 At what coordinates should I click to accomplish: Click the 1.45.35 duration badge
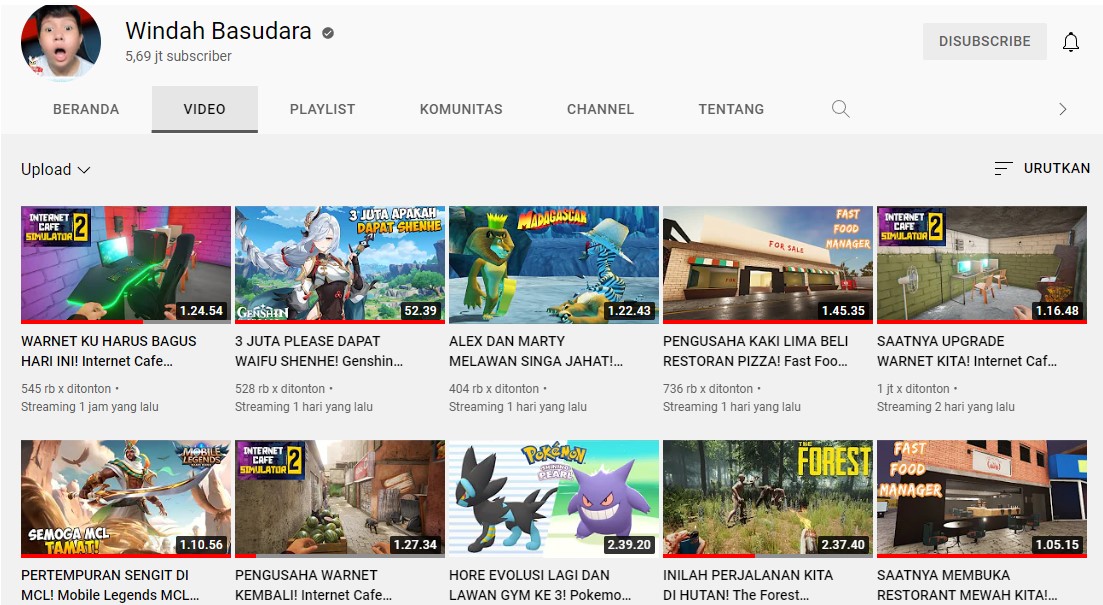click(x=843, y=310)
